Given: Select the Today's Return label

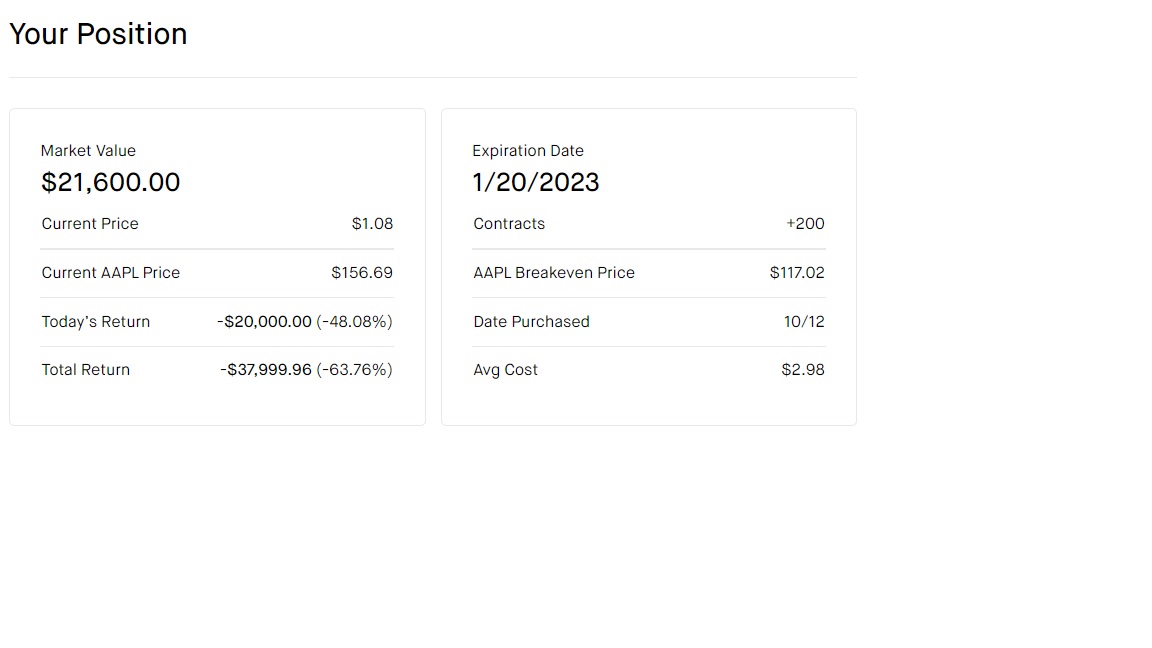Looking at the screenshot, I should (96, 322).
